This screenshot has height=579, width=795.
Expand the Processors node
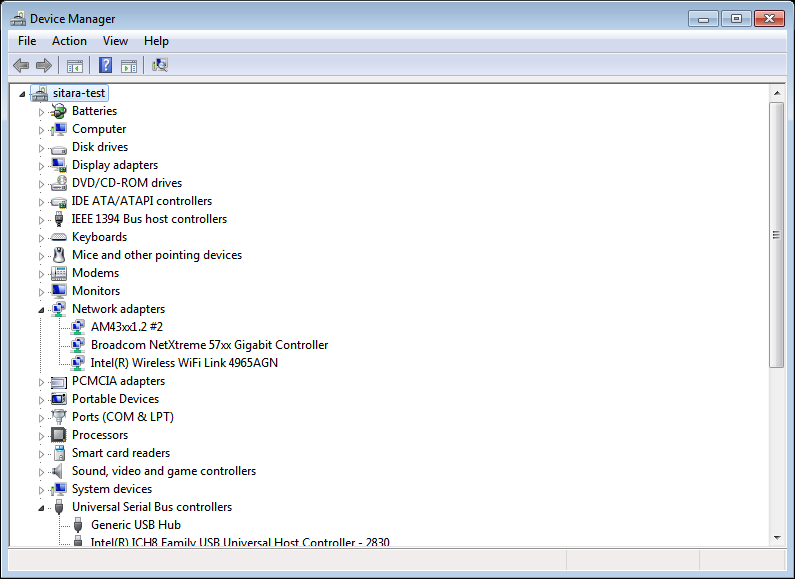tap(42, 436)
